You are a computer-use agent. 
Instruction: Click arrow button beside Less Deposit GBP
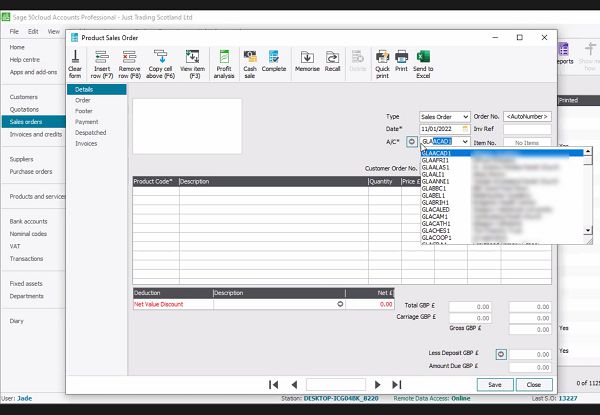tap(501, 354)
